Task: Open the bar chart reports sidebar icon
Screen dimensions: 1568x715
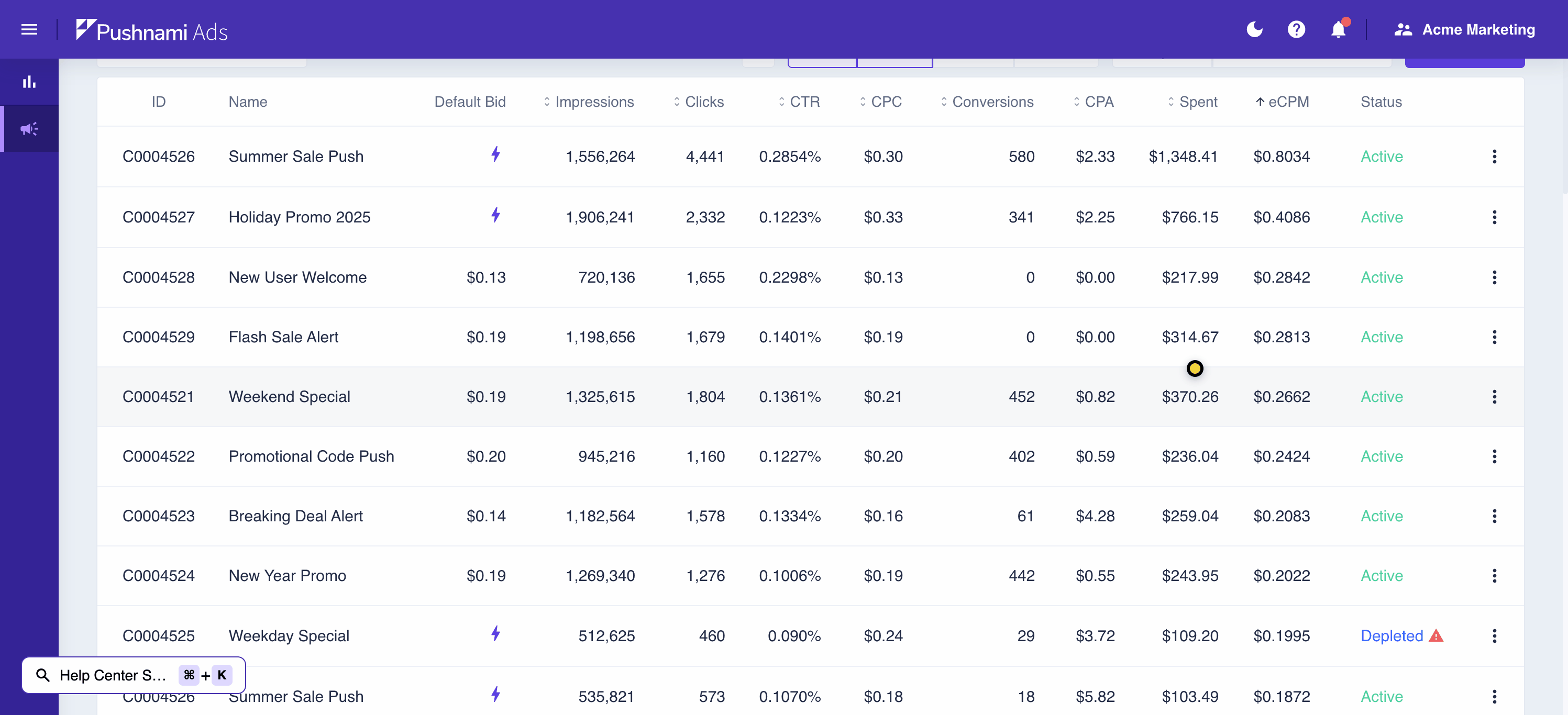Action: coord(29,82)
